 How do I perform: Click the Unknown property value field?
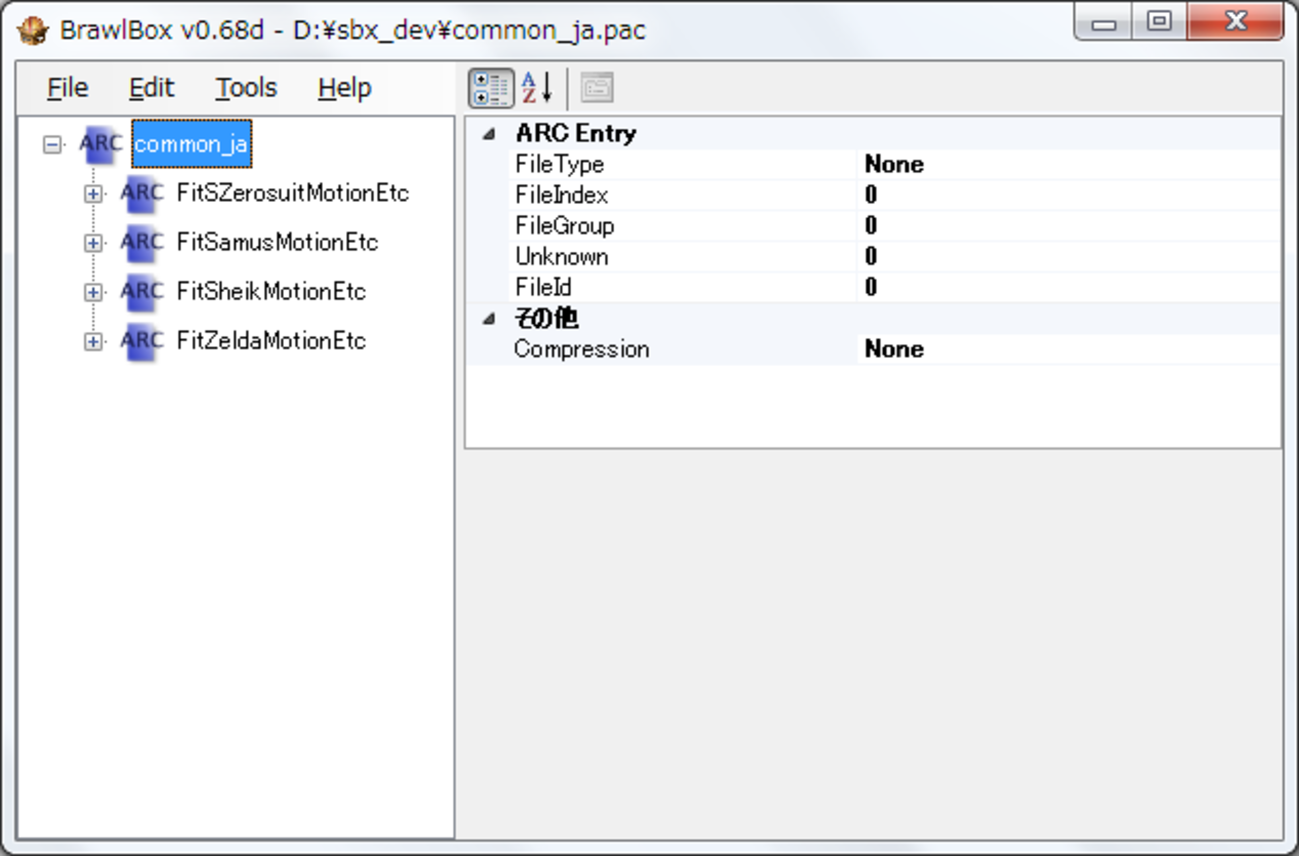click(1068, 257)
